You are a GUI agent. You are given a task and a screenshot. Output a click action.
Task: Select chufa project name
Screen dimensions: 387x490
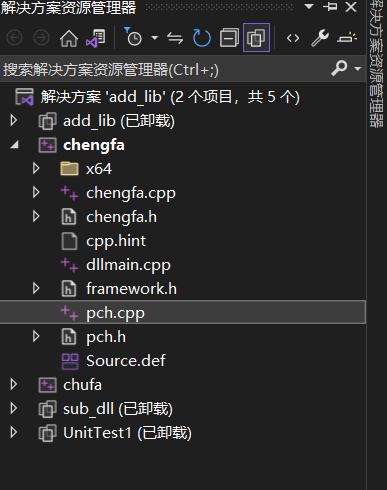pos(82,385)
